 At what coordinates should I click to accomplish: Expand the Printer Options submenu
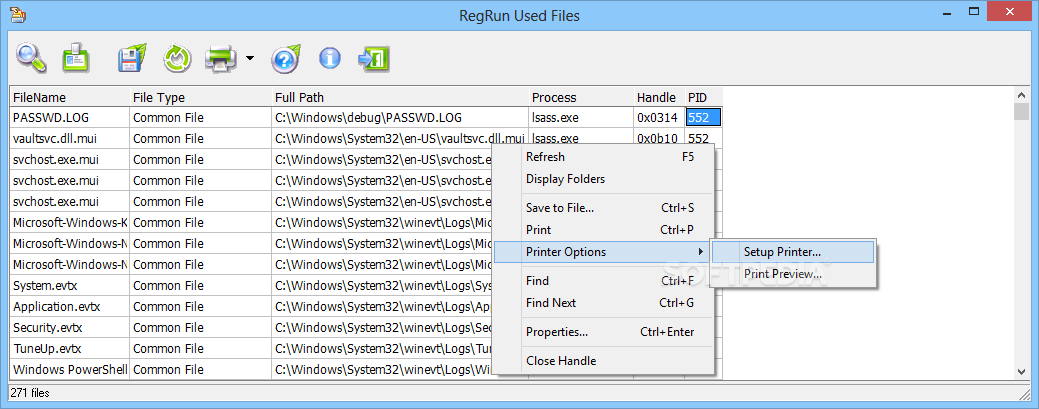pos(602,252)
